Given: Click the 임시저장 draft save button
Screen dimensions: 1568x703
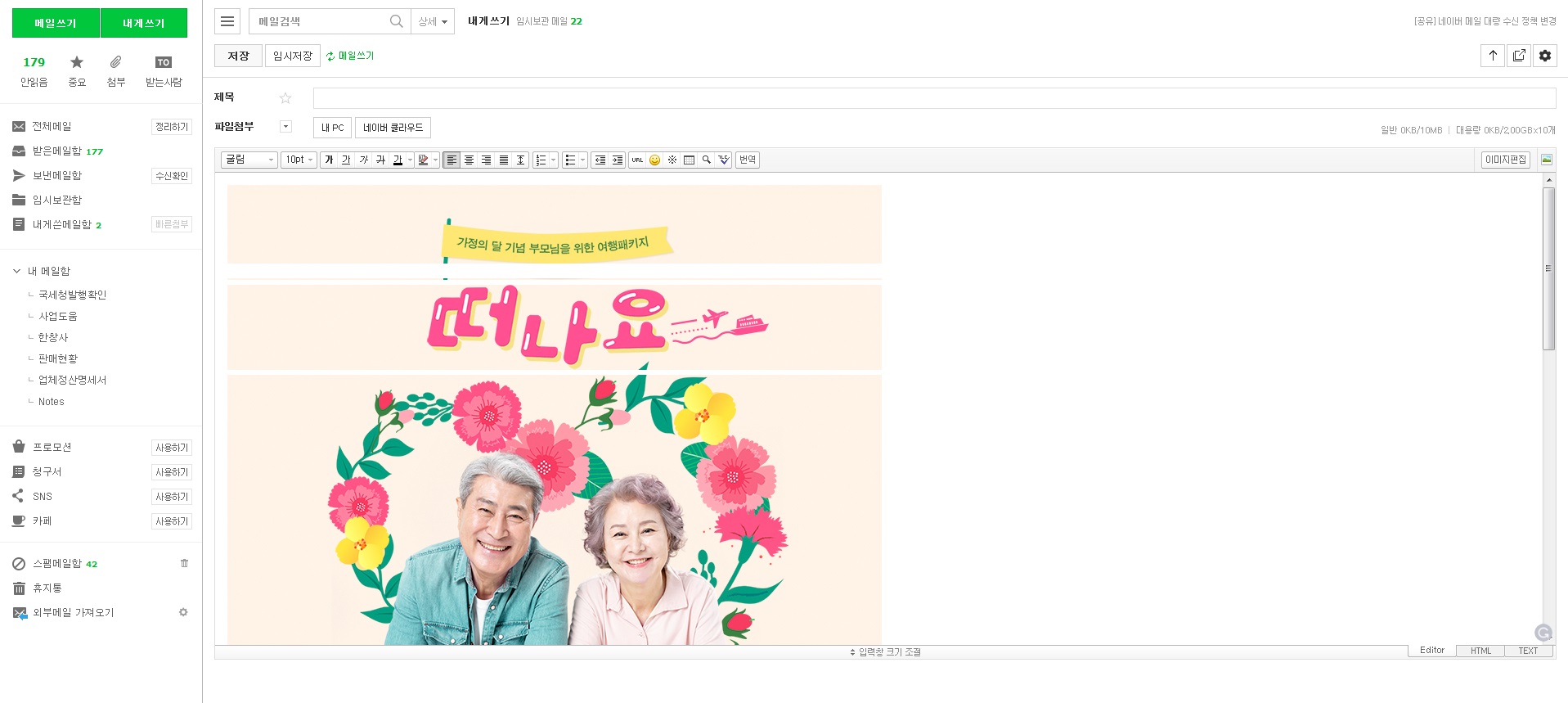Looking at the screenshot, I should [x=293, y=56].
